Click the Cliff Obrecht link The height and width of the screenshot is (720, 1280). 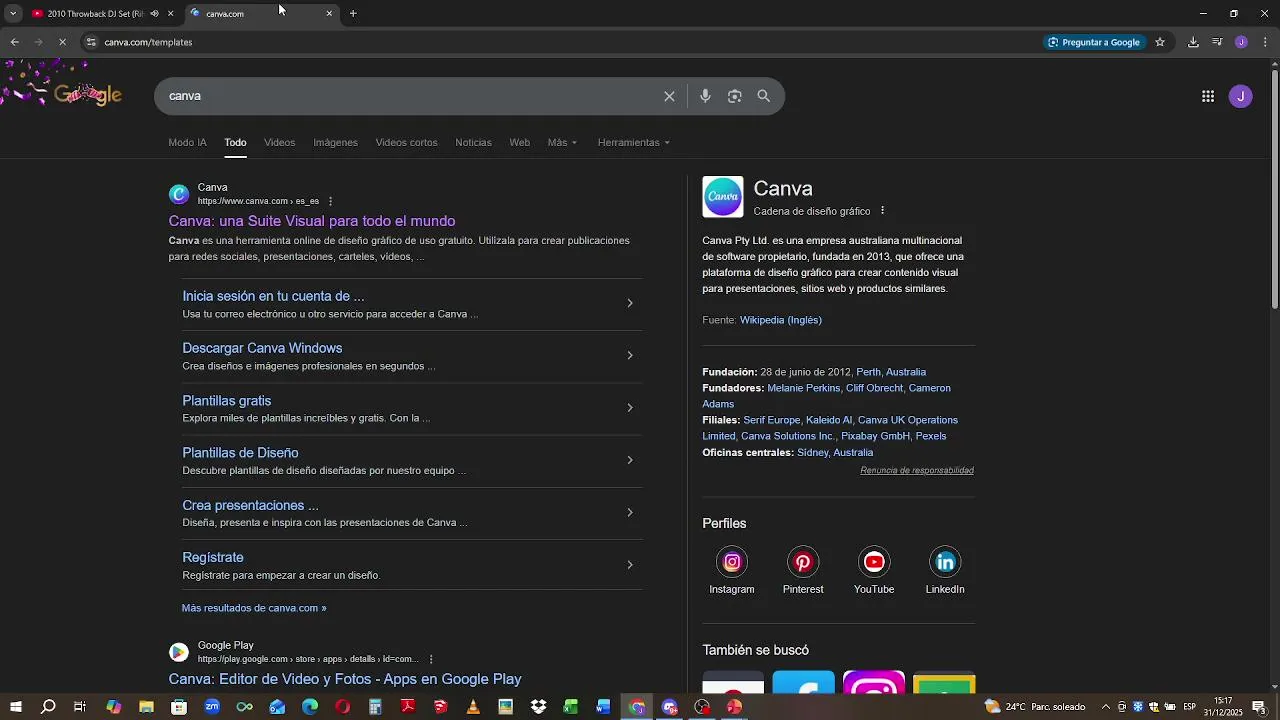(x=874, y=388)
